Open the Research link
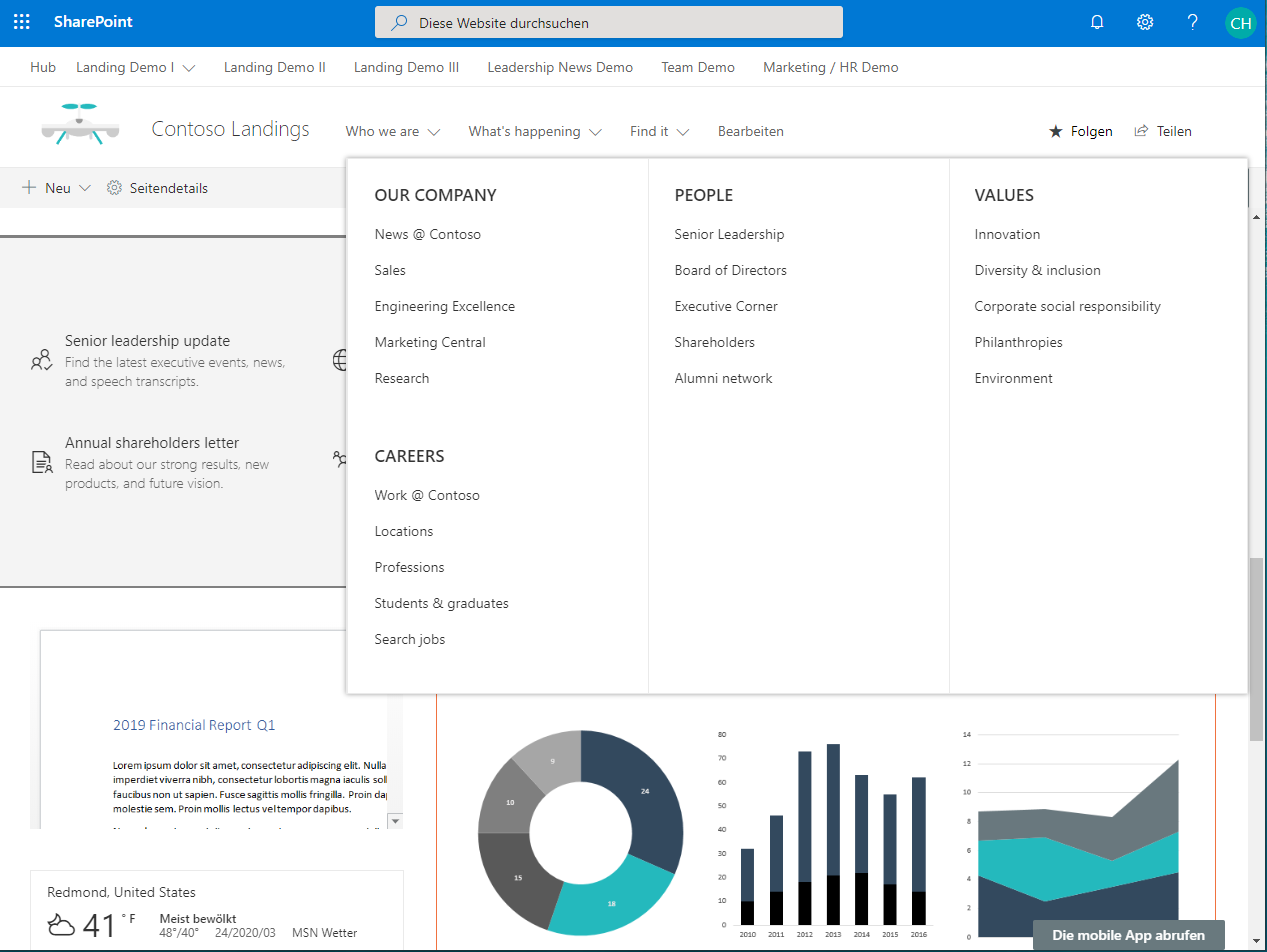 coord(402,378)
